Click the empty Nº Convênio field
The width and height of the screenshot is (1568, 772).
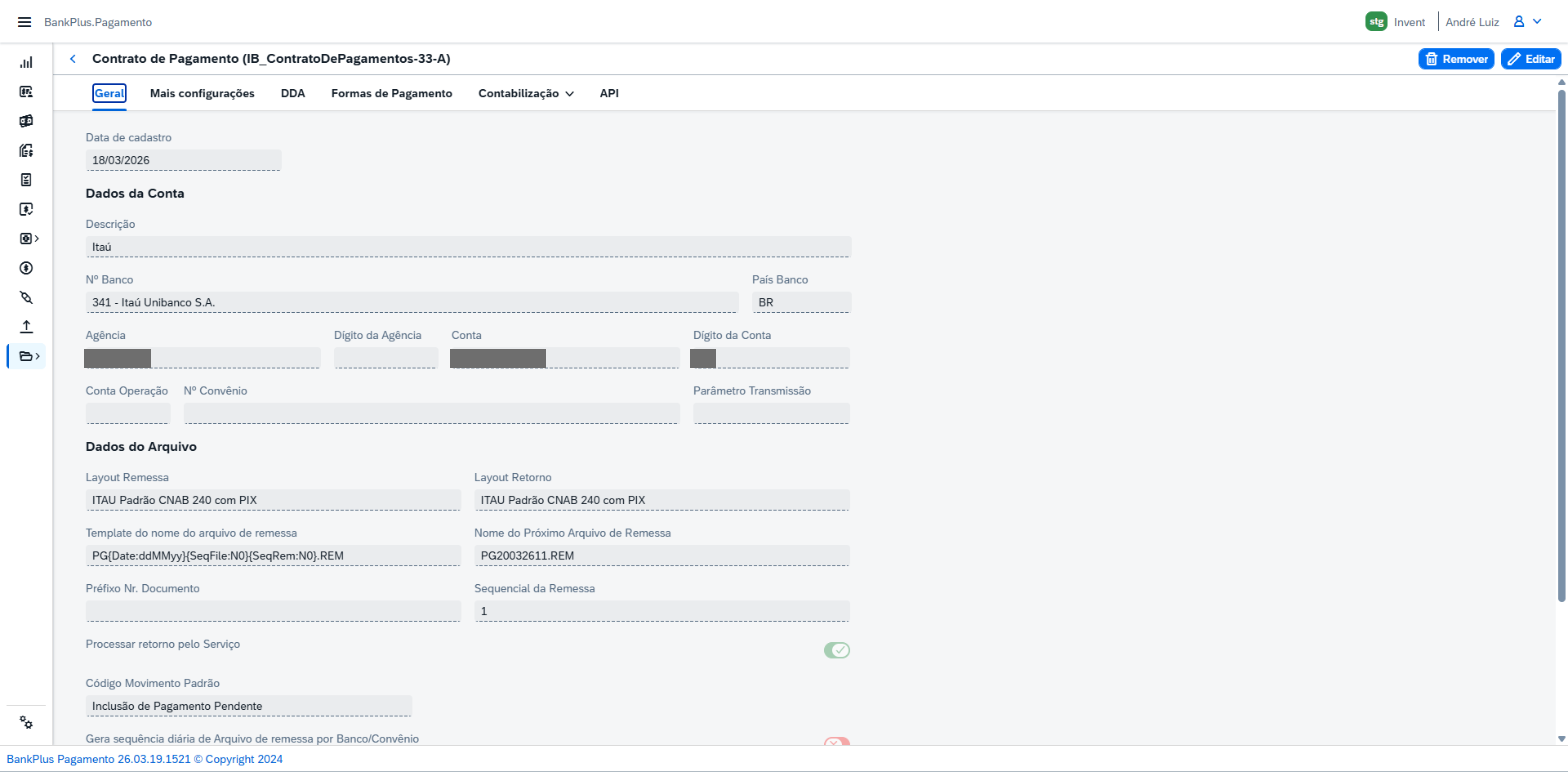click(432, 414)
